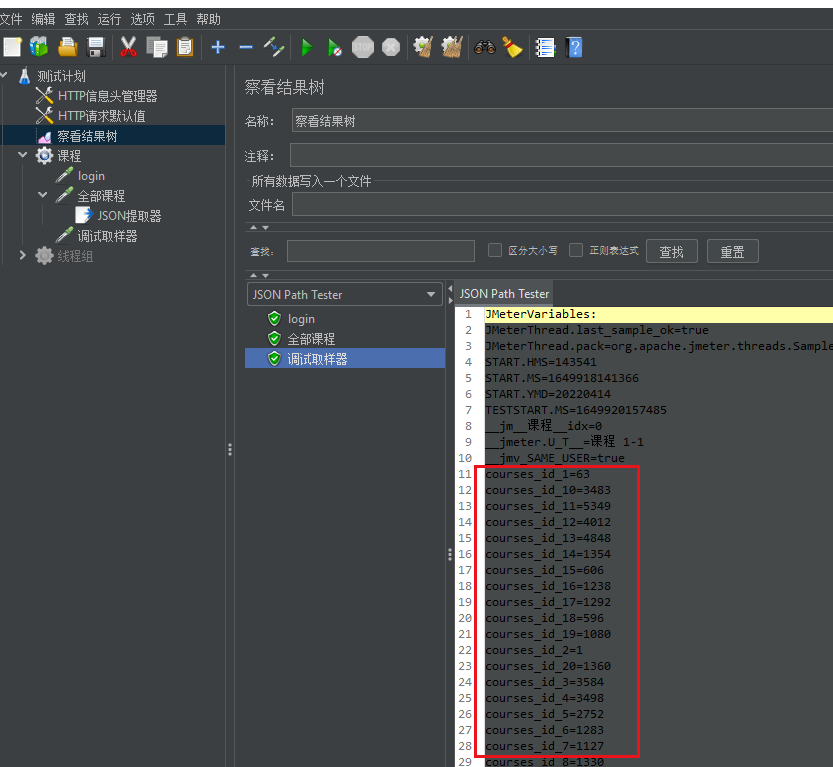
Task: Click the Copy icon in toolbar
Action: (157, 47)
